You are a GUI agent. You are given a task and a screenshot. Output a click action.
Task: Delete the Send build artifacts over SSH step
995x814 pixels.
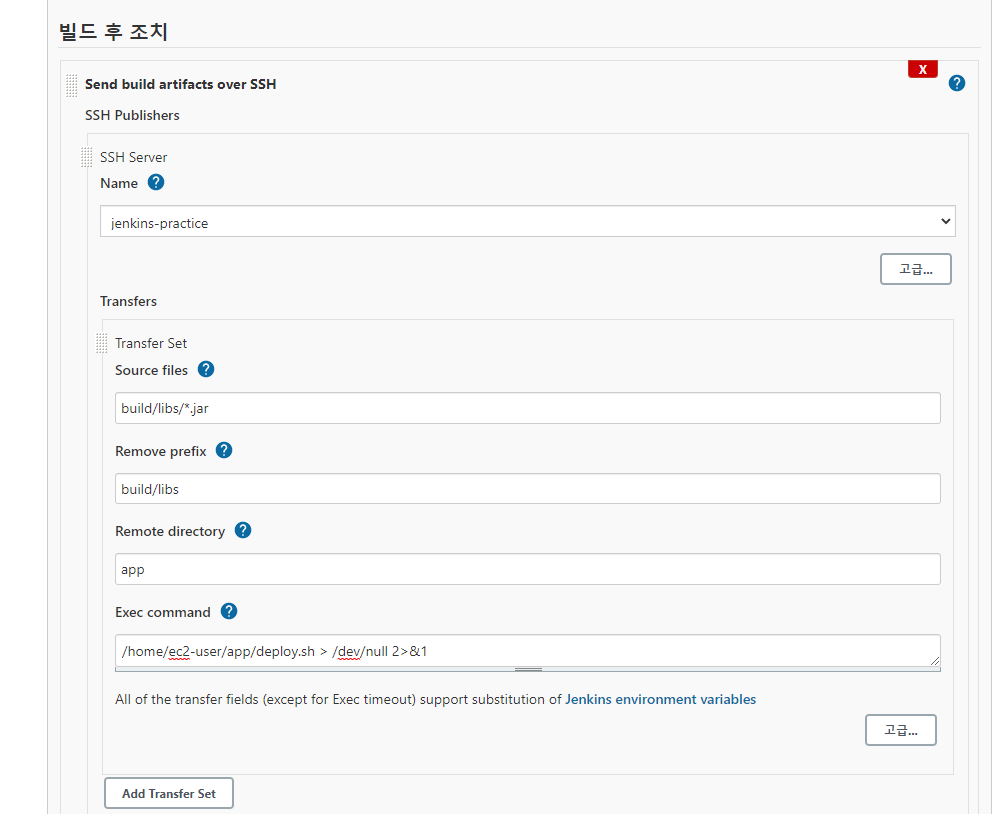pyautogui.click(x=922, y=69)
